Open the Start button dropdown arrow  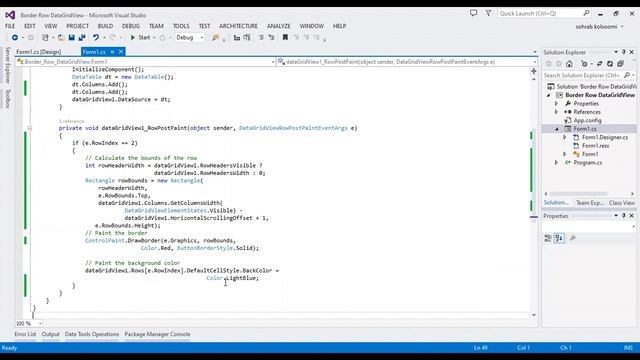coord(154,38)
